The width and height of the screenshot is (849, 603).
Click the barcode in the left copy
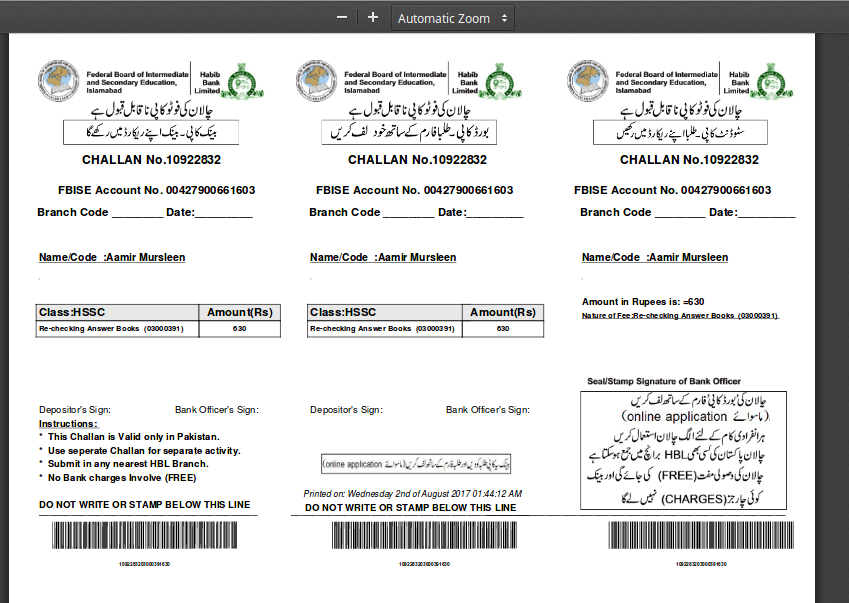(145, 535)
